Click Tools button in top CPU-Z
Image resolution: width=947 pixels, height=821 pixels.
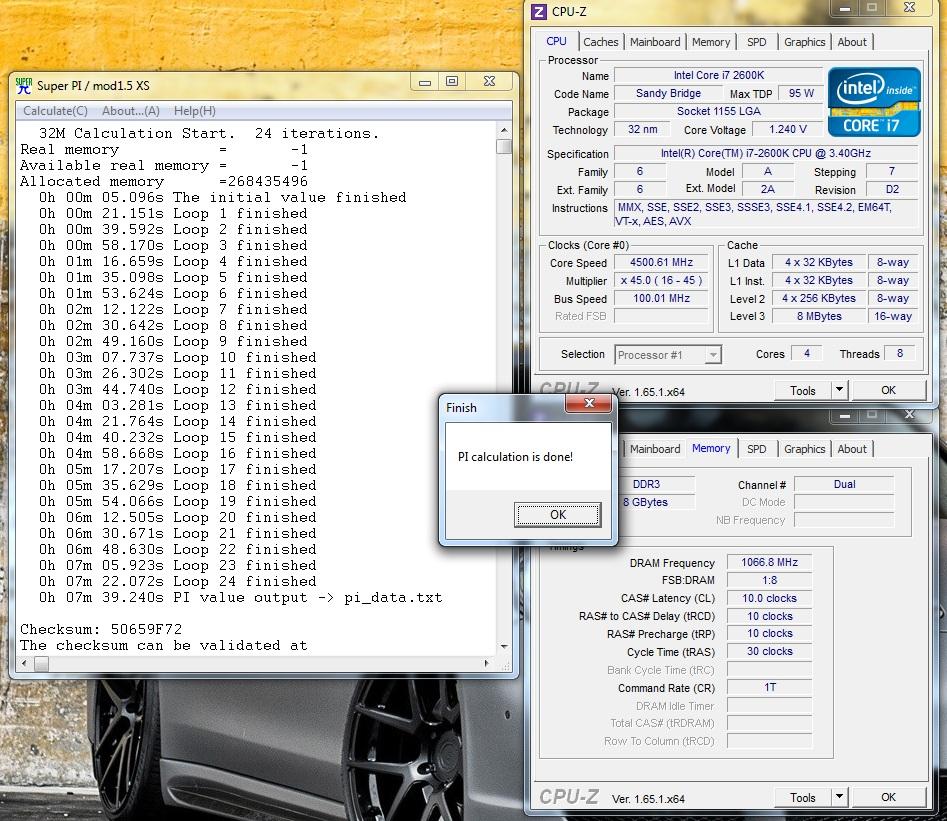[x=803, y=390]
